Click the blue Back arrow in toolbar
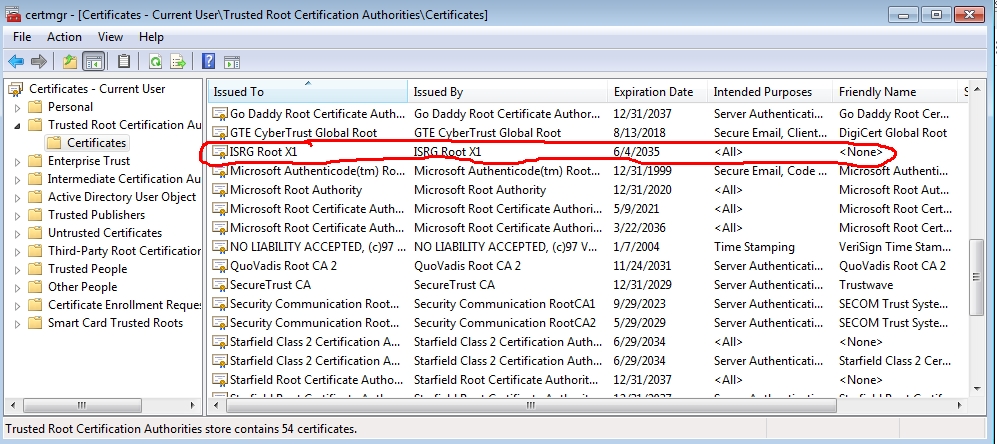997x444 pixels. pyautogui.click(x=16, y=62)
